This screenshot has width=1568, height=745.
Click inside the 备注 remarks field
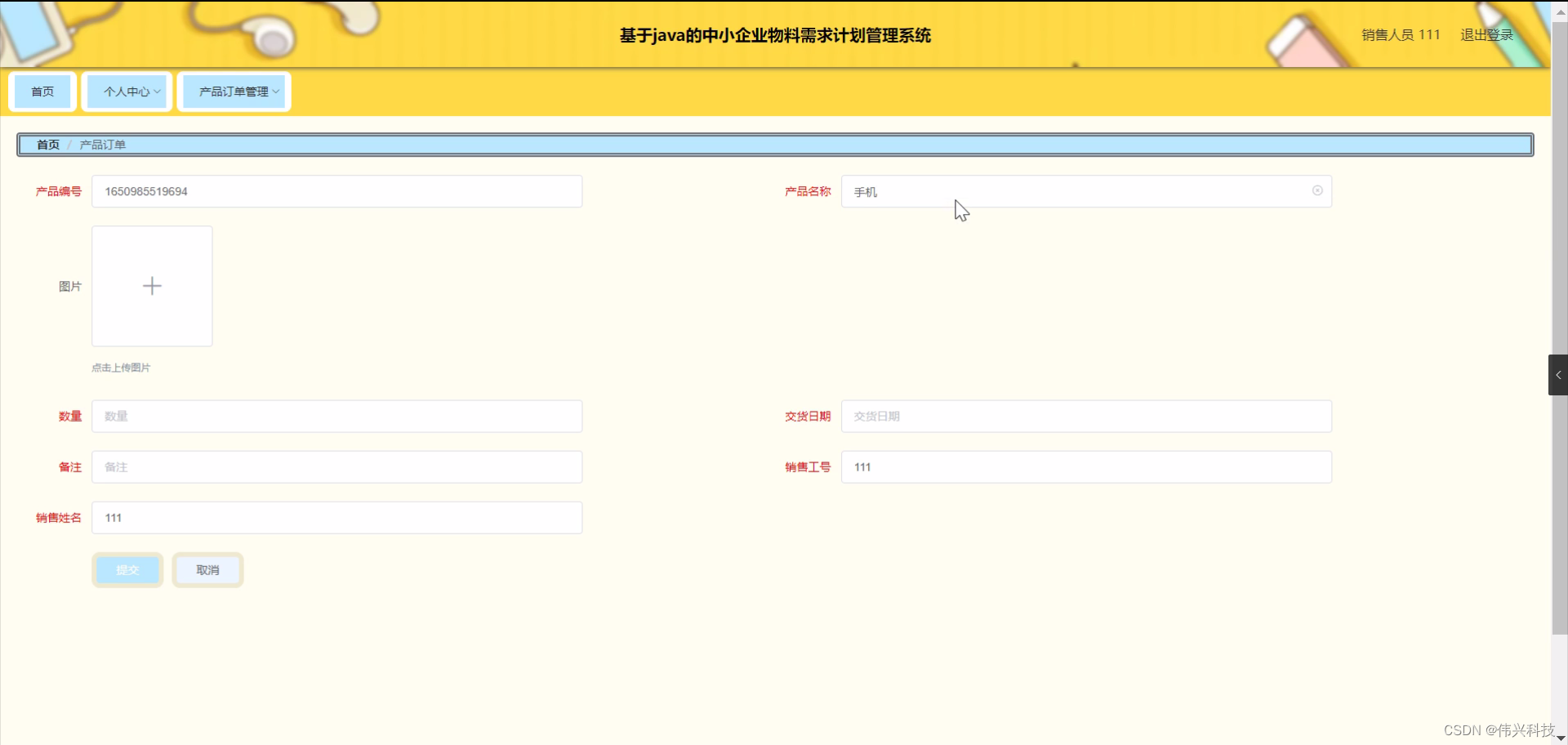click(336, 466)
